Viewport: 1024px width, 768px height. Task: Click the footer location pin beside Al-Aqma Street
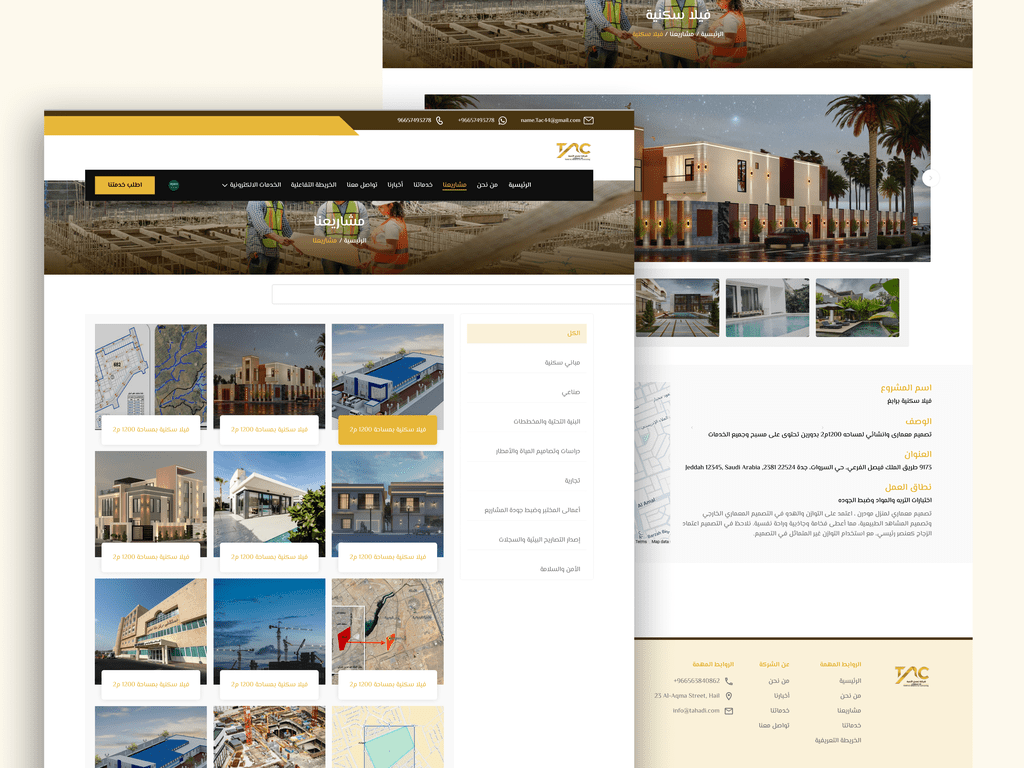tap(729, 696)
